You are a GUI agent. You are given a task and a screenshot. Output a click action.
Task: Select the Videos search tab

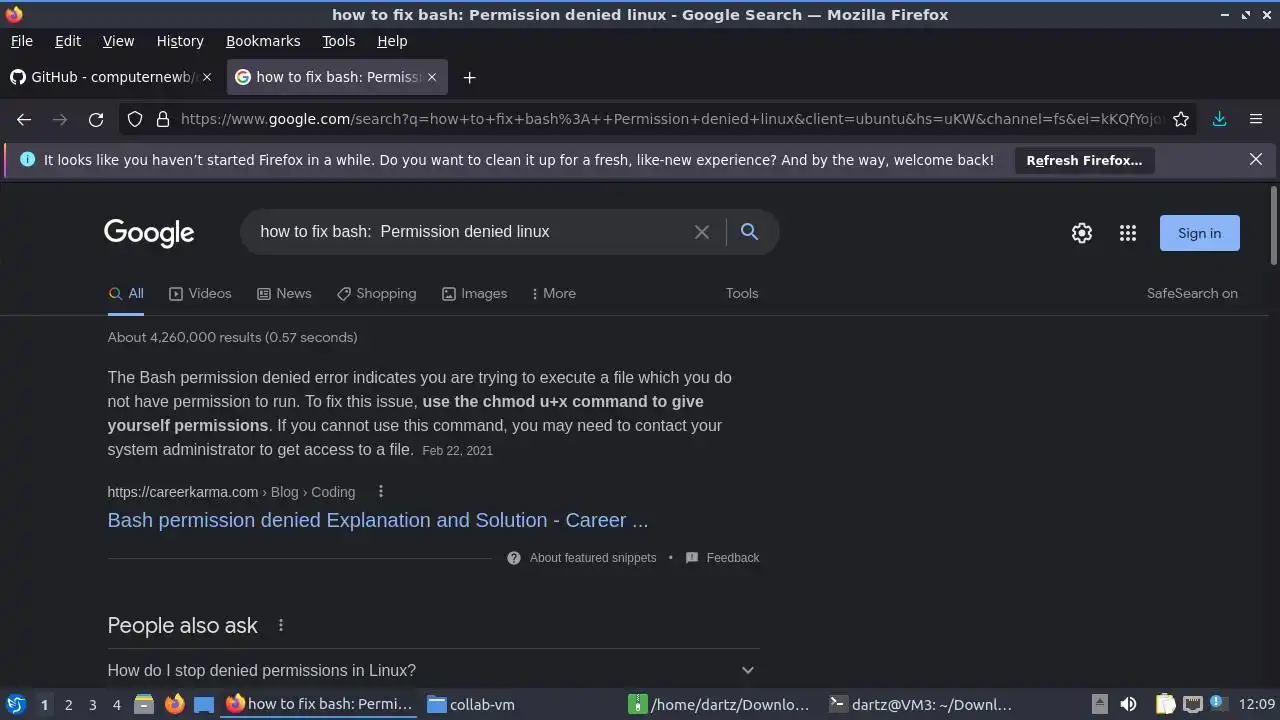[200, 293]
